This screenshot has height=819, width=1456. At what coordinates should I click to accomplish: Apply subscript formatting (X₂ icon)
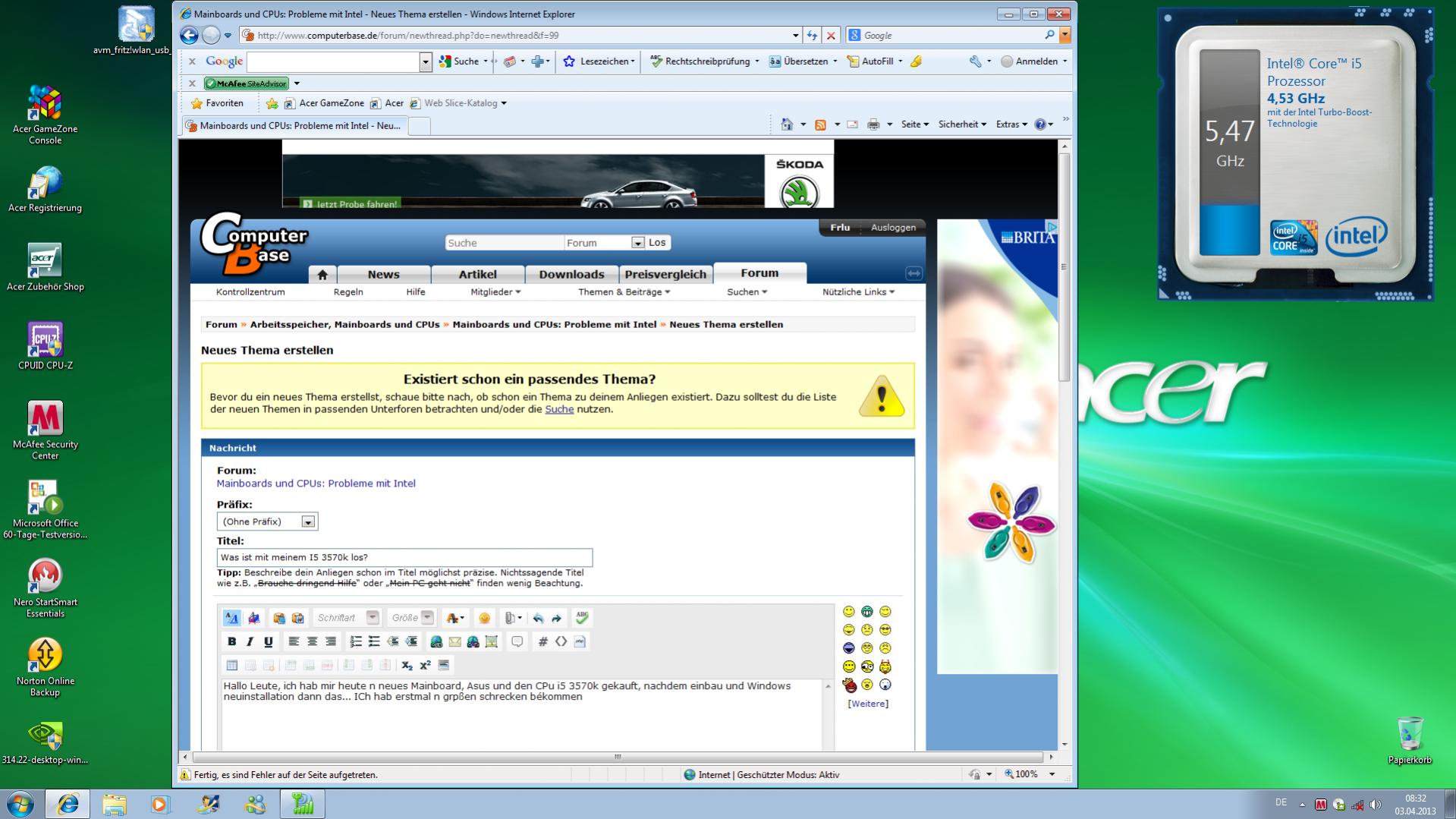pos(407,665)
